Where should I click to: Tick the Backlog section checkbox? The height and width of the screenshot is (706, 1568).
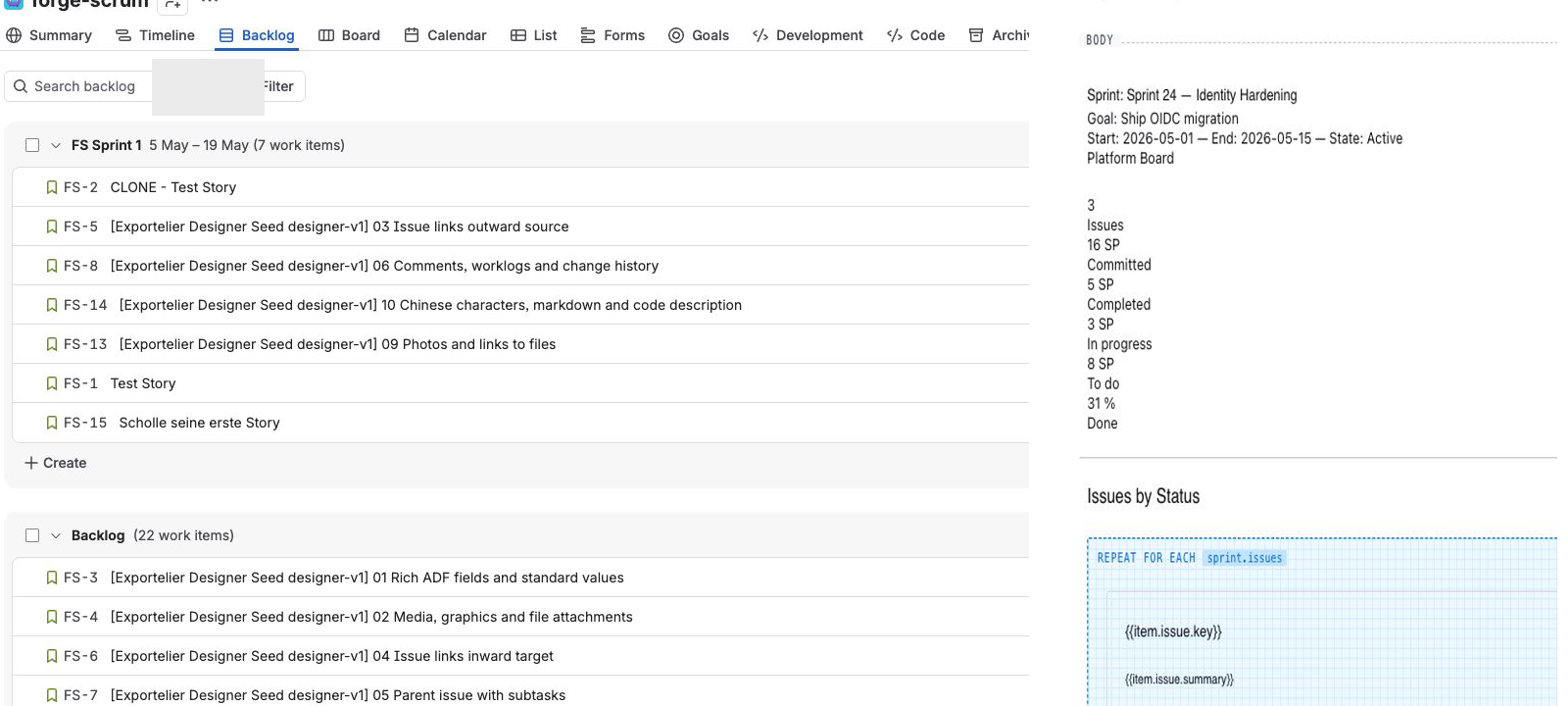pos(32,535)
